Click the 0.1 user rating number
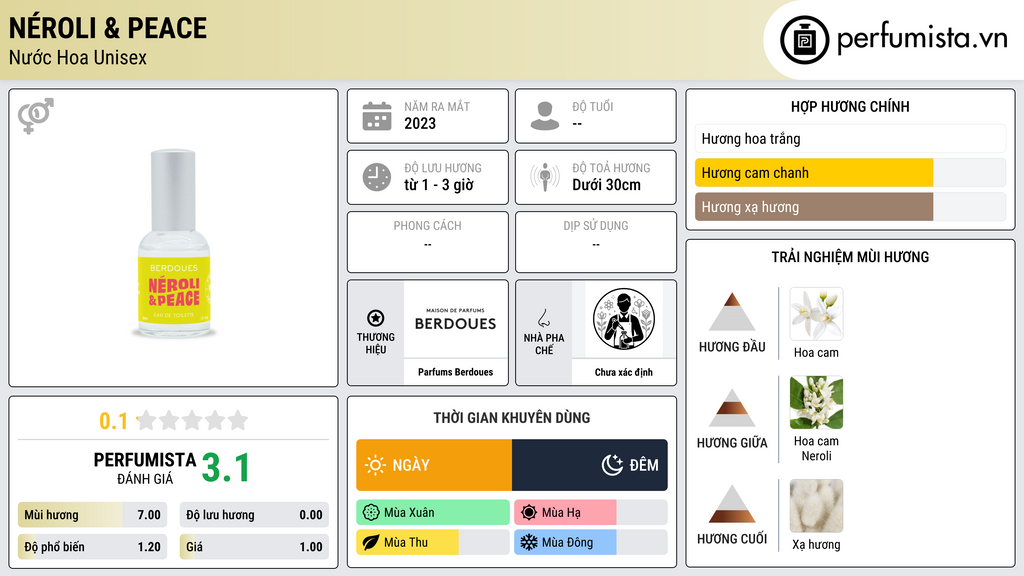 click(x=113, y=421)
